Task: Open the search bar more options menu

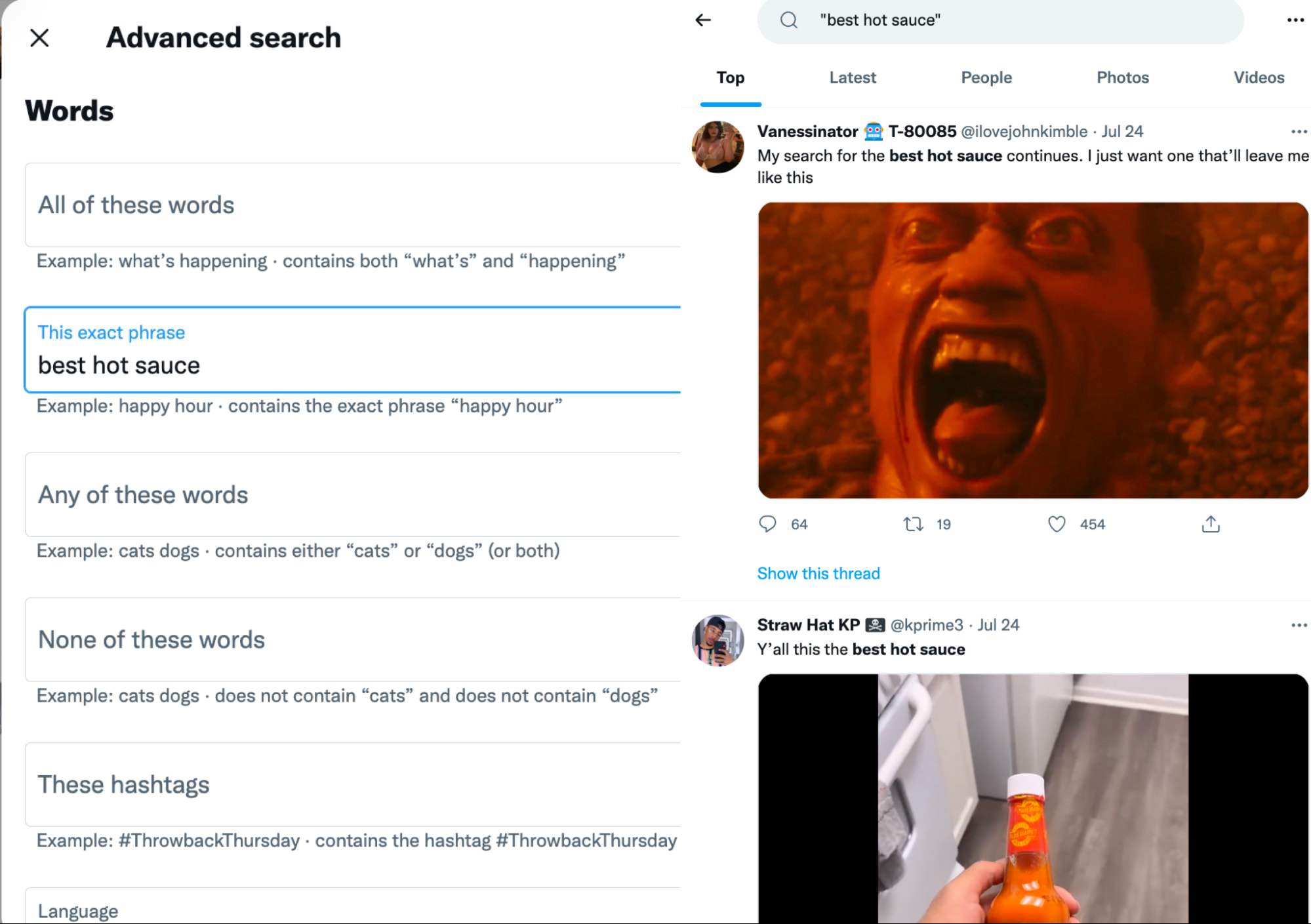Action: [1295, 20]
